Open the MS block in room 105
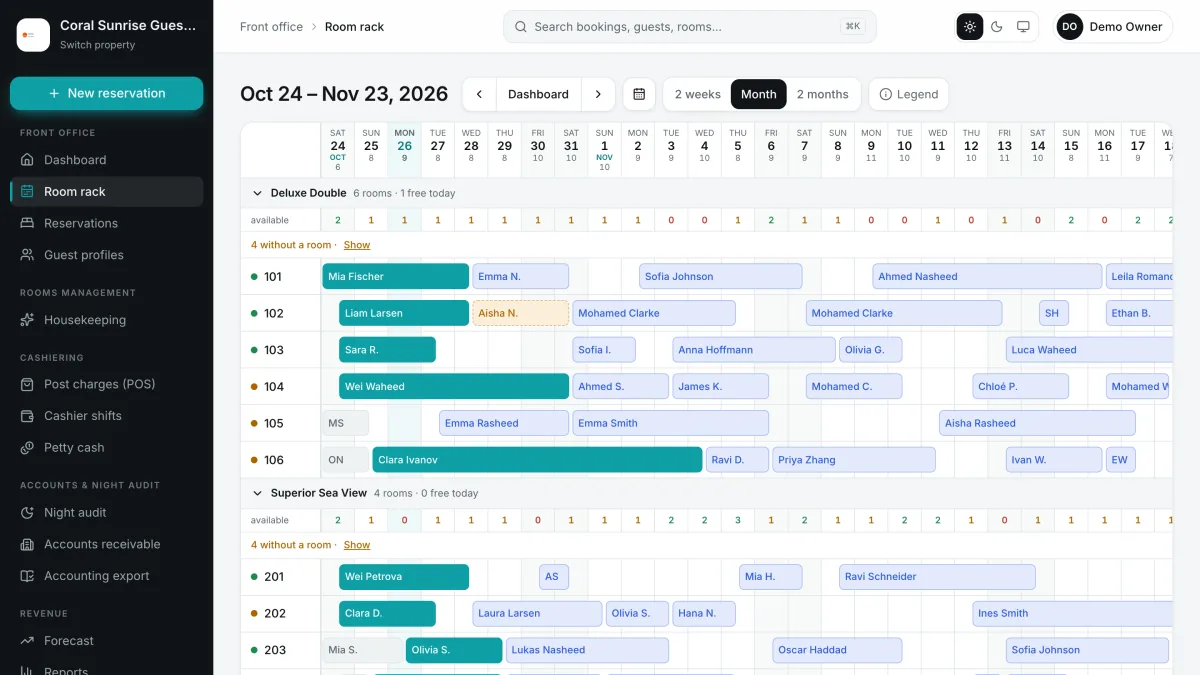 pyautogui.click(x=346, y=423)
